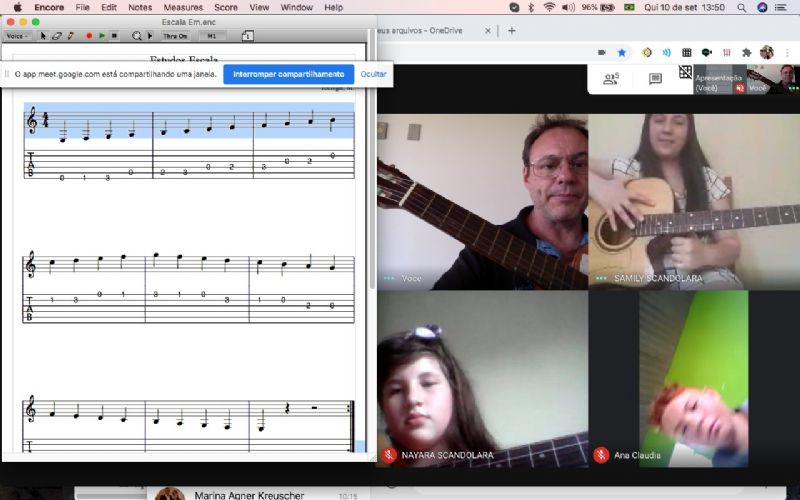Screen dimensions: 800x500
Task: Open the Encore application menu
Action: pyautogui.click(x=49, y=8)
